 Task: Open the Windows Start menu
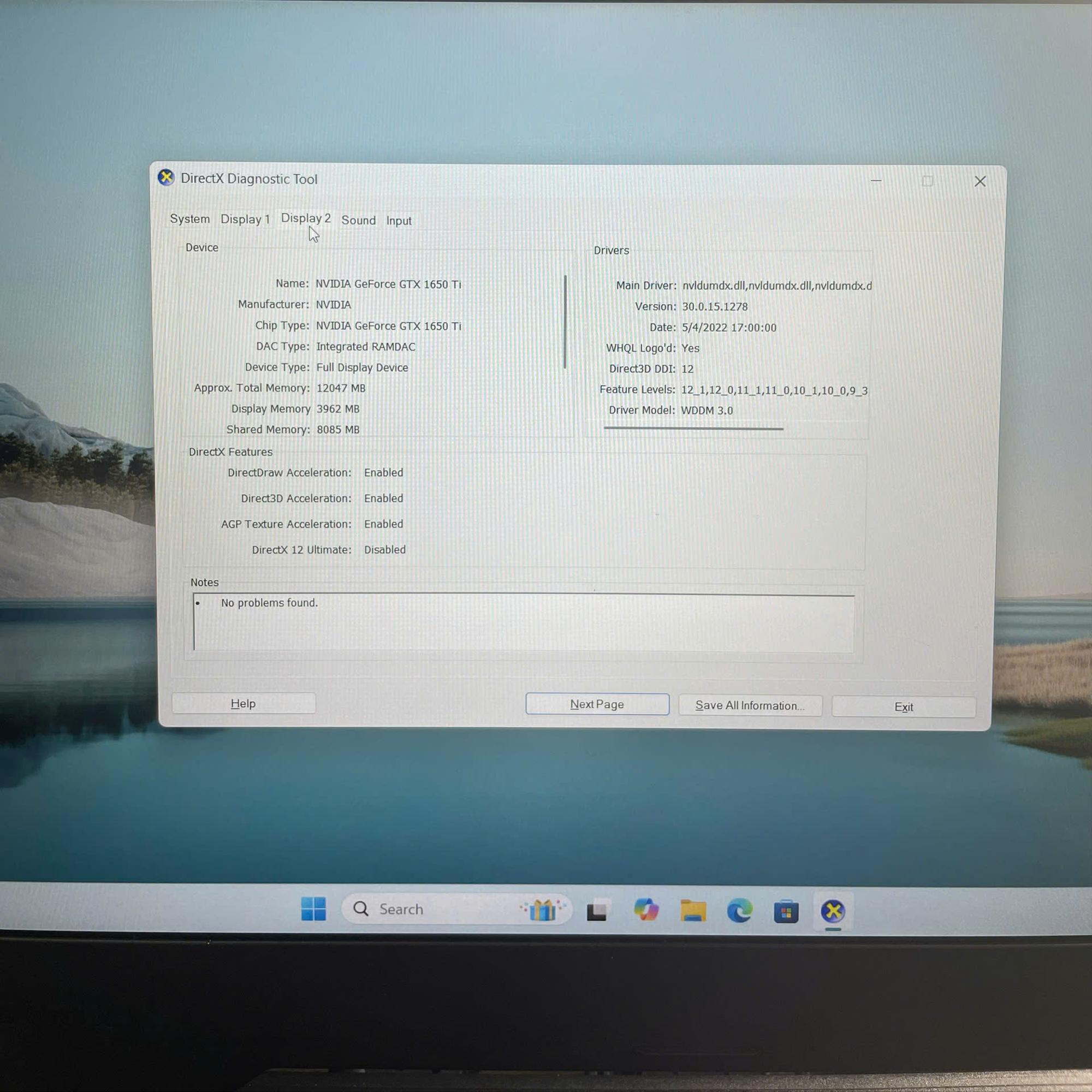pos(313,909)
